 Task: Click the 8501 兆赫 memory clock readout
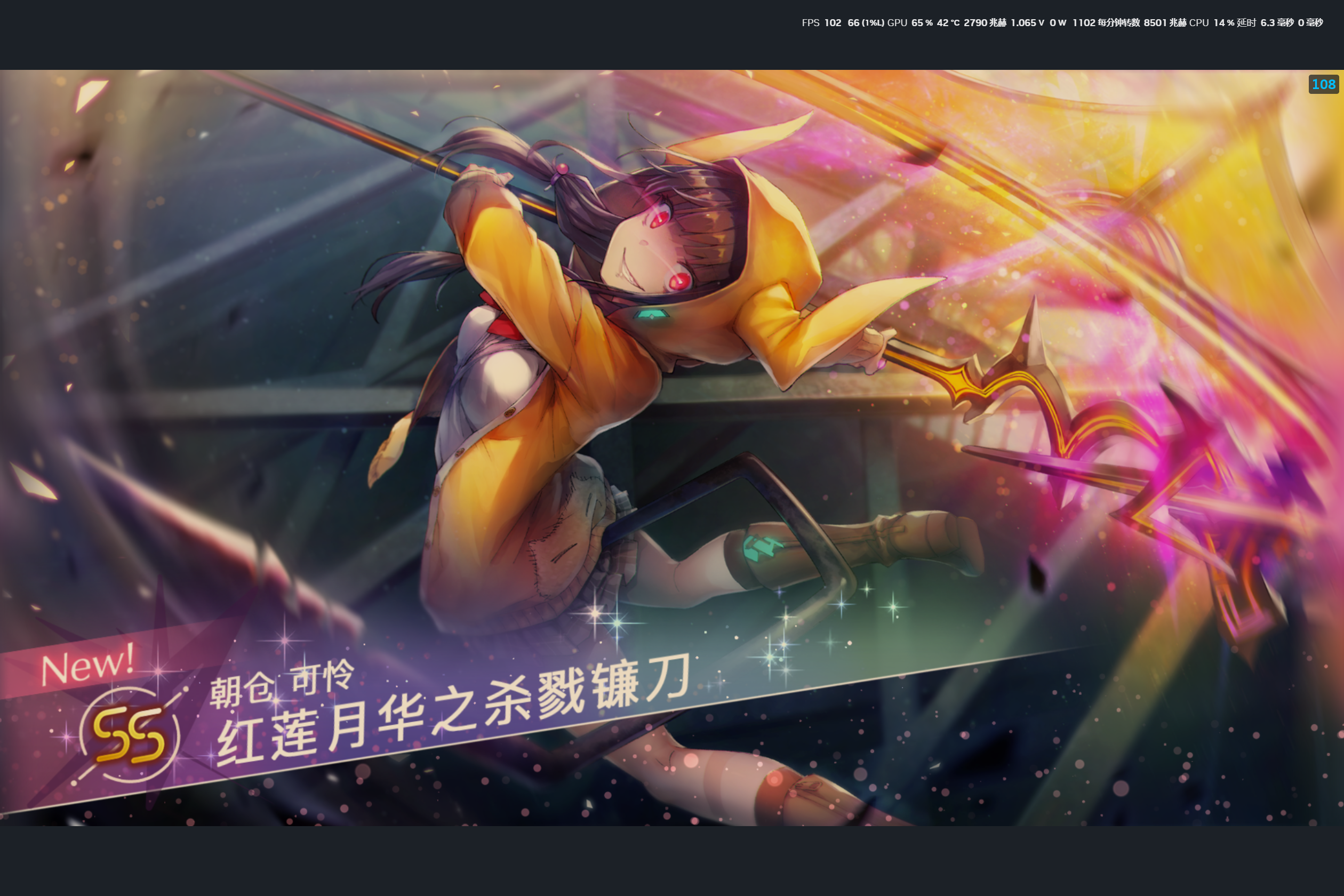tap(1165, 23)
